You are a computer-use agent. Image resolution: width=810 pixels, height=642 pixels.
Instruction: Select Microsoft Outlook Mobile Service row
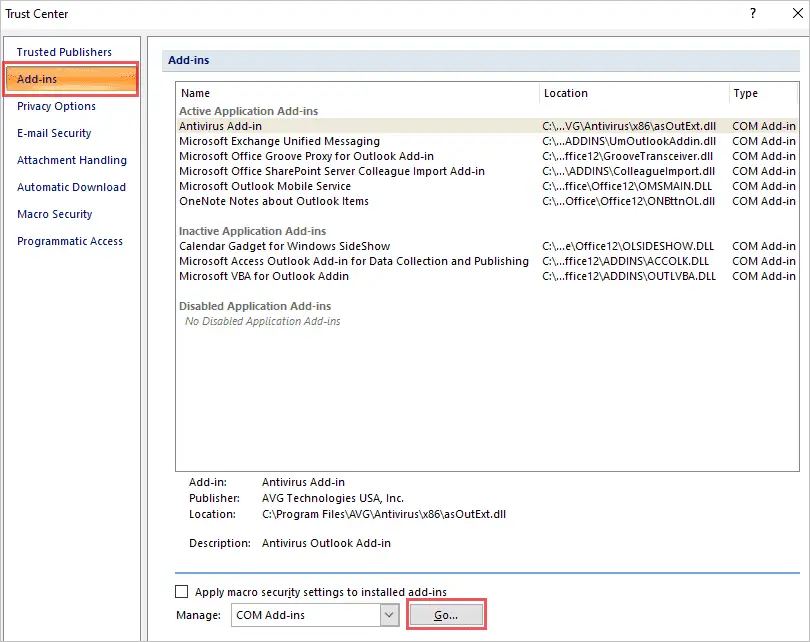point(487,186)
